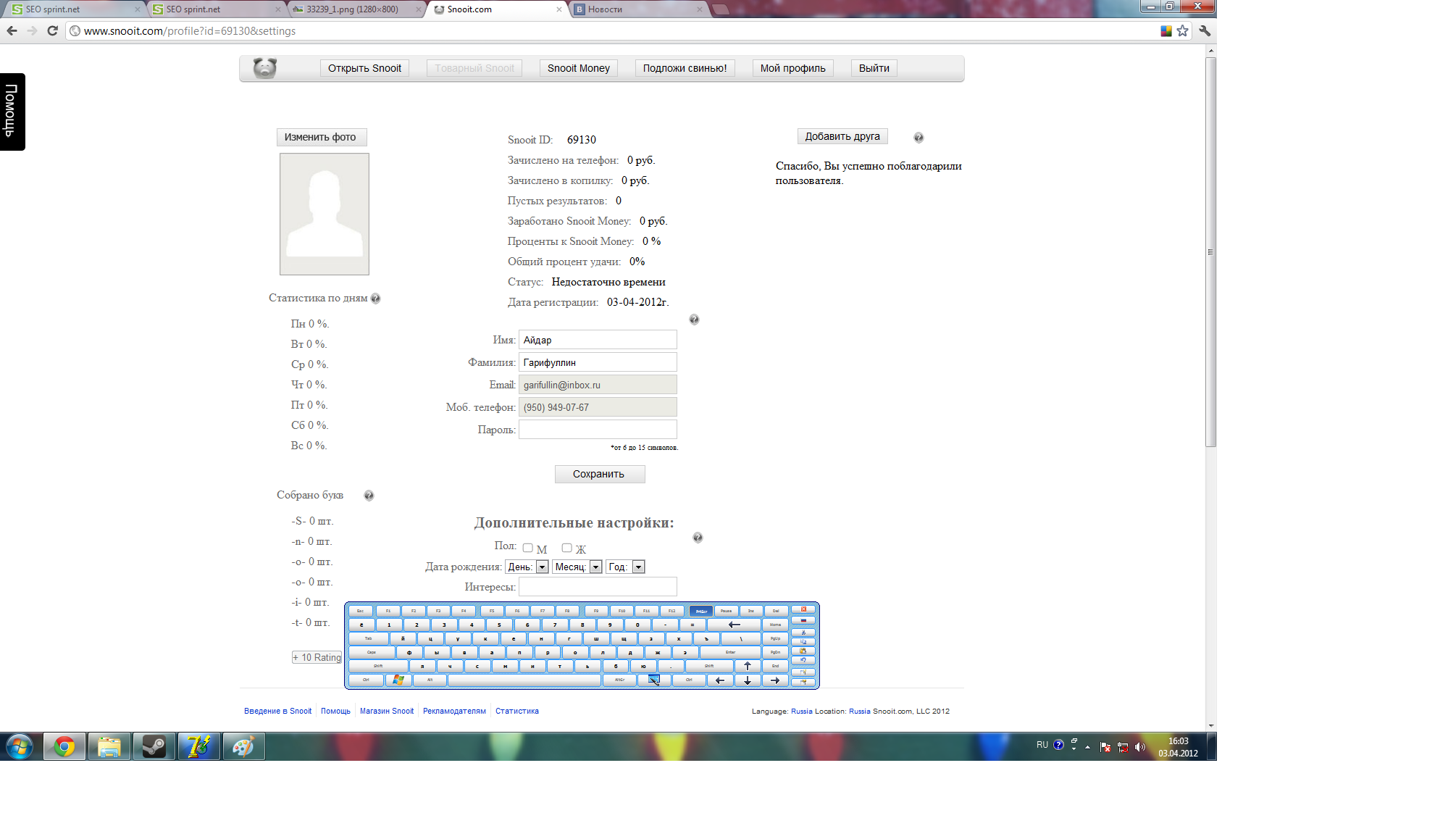The width and height of the screenshot is (1456, 826).
Task: Switch keyboard layout via Russian flag key
Action: click(803, 620)
